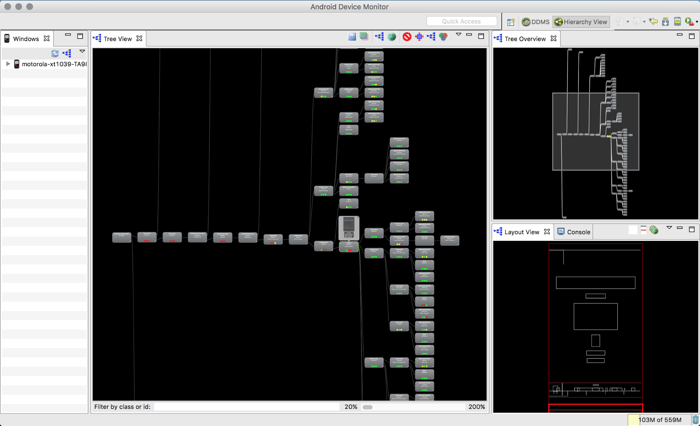Screen dimensions: 700x426
Task: Click Profile node colored circles icon
Action: [x=443, y=37]
